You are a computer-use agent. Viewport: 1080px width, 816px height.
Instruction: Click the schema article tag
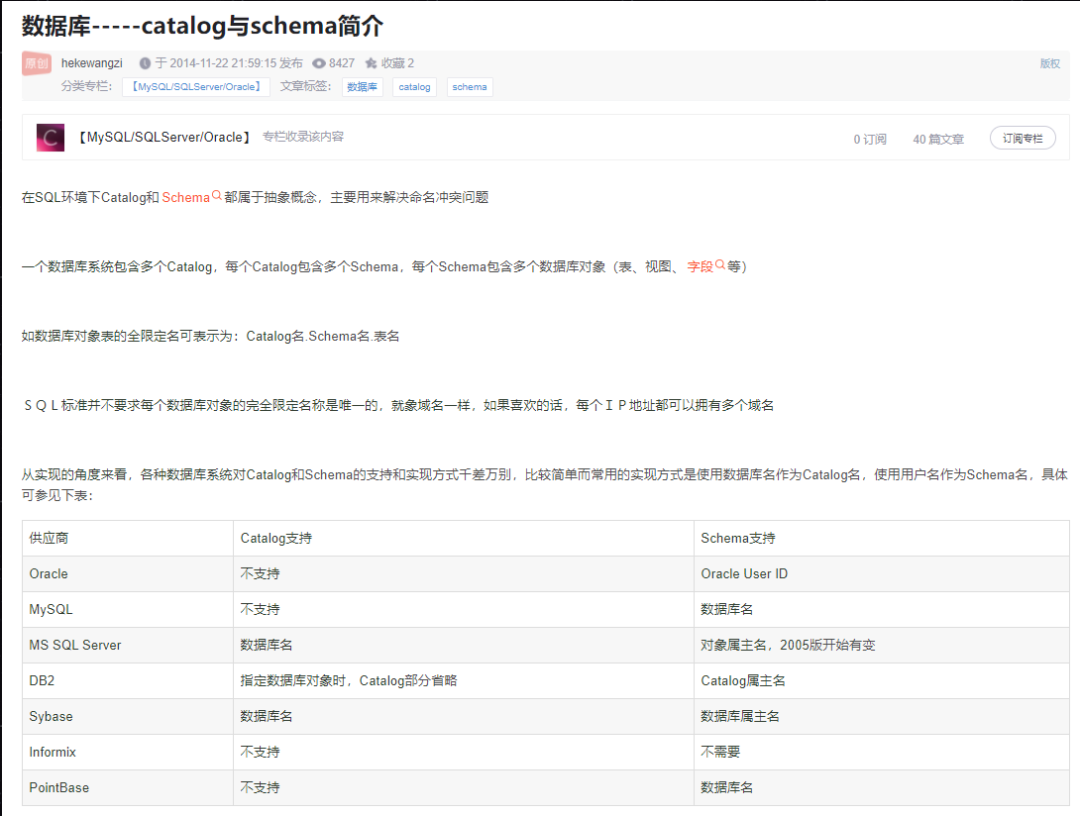pos(469,86)
